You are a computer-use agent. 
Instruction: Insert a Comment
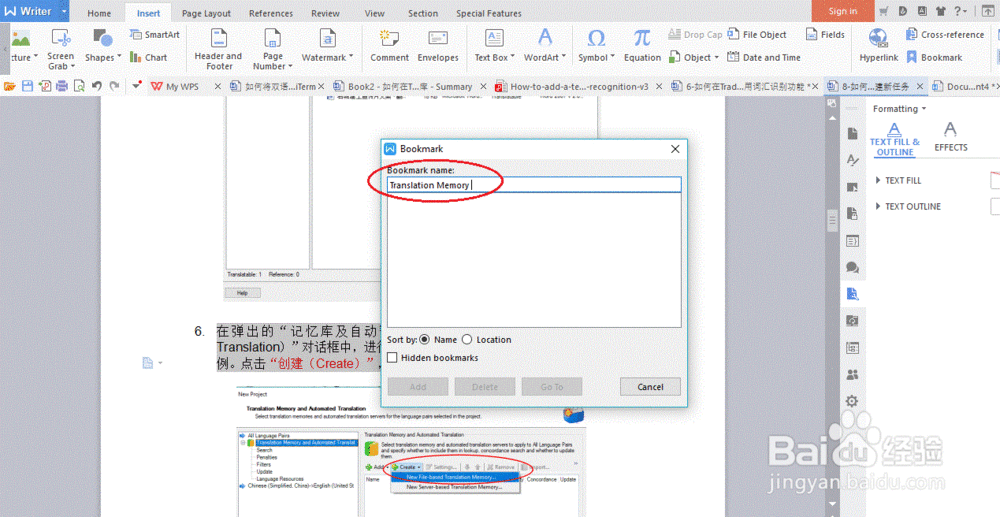(389, 46)
